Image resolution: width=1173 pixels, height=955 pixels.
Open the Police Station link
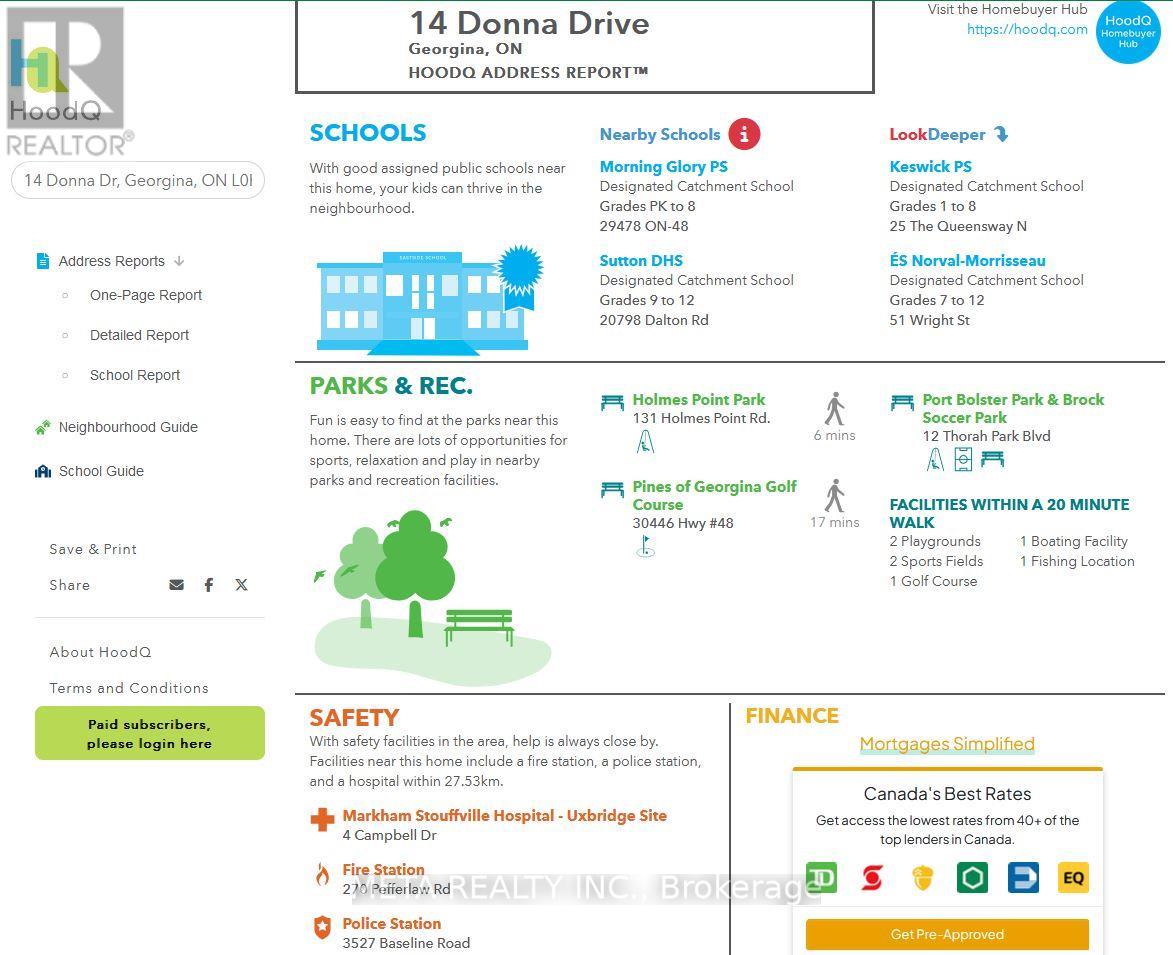392,923
